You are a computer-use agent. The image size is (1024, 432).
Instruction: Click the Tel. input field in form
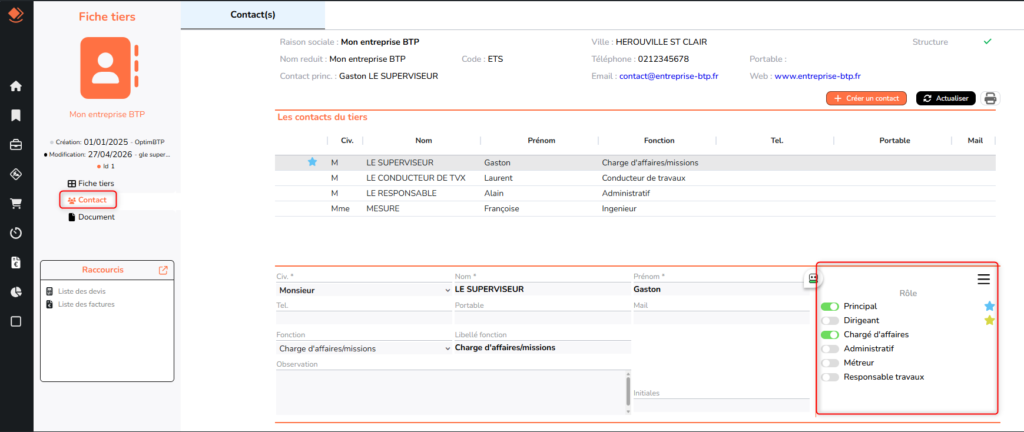click(364, 318)
